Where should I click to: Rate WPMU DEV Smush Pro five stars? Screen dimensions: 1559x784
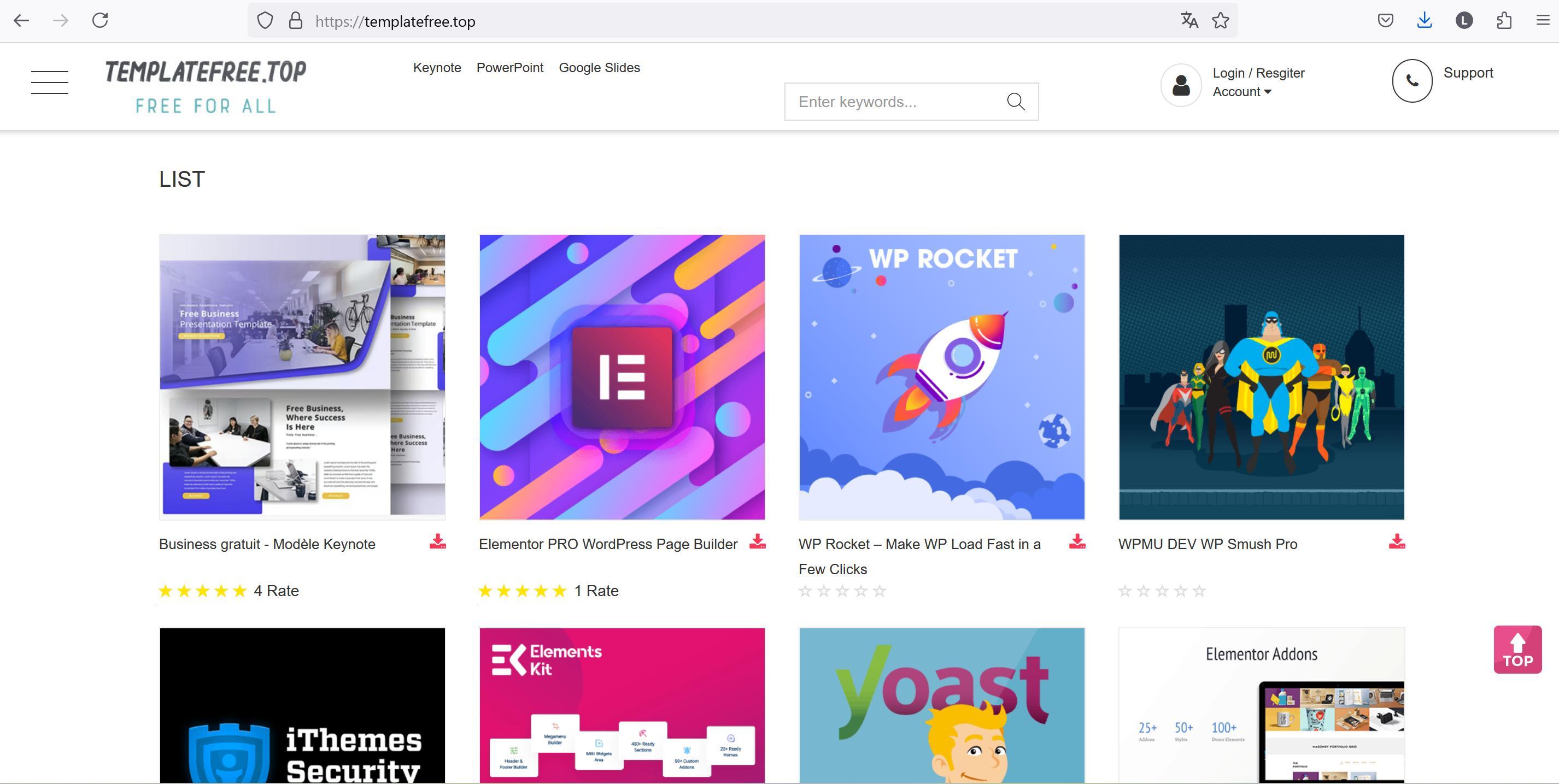click(1199, 591)
